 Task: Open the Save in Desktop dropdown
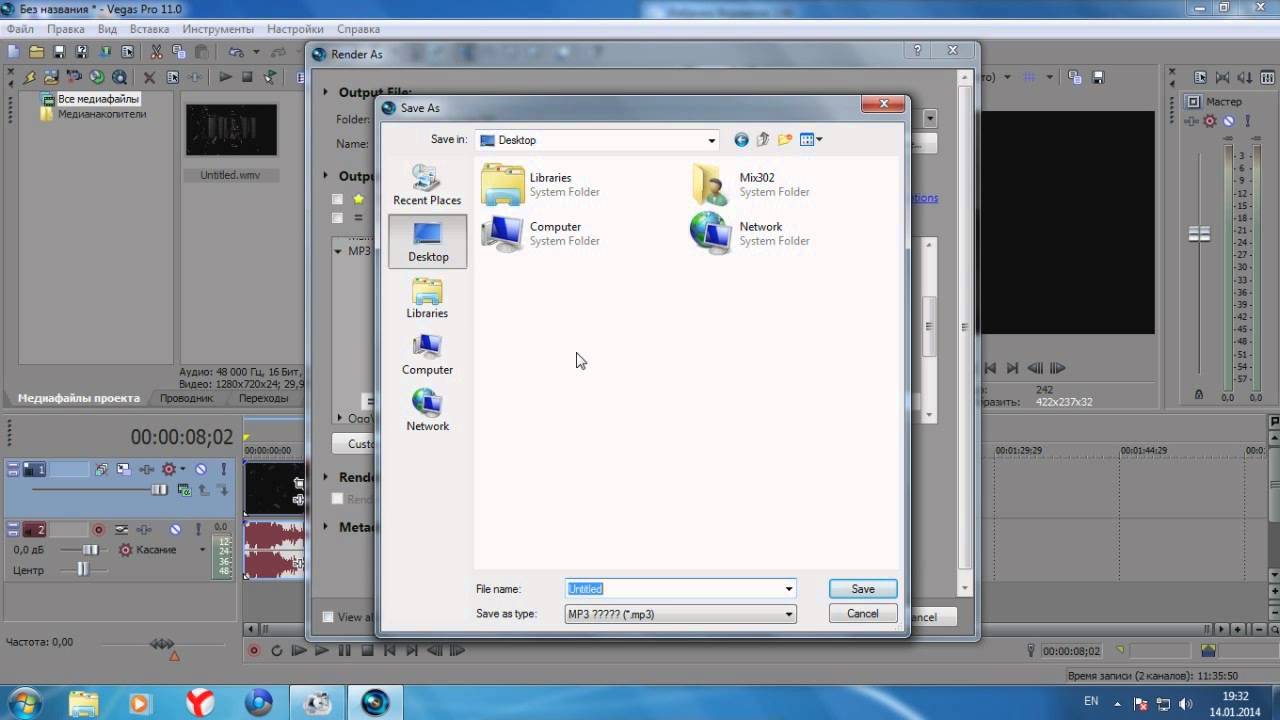pos(712,140)
